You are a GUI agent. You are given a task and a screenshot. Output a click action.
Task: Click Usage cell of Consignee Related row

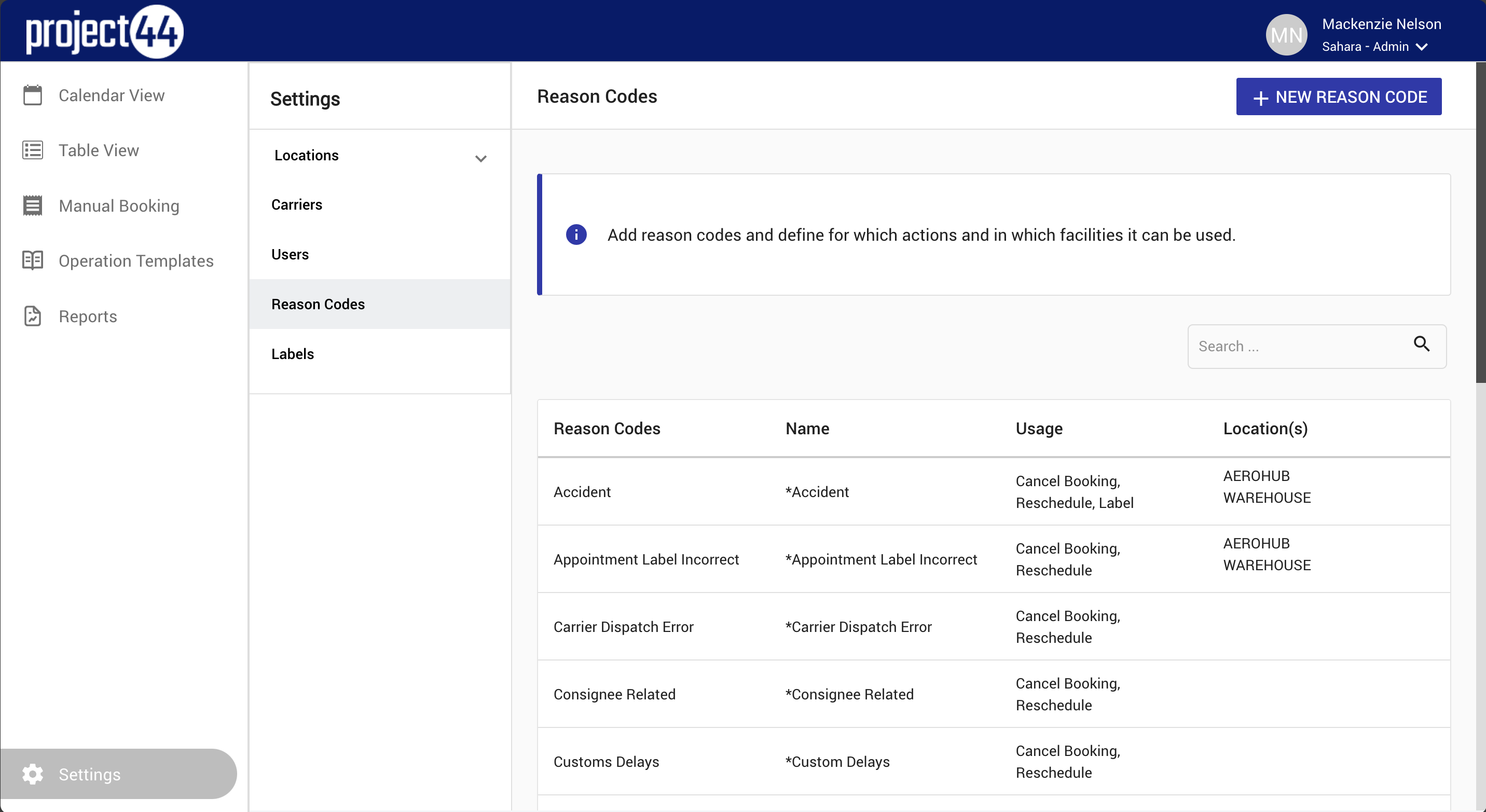(x=1068, y=694)
